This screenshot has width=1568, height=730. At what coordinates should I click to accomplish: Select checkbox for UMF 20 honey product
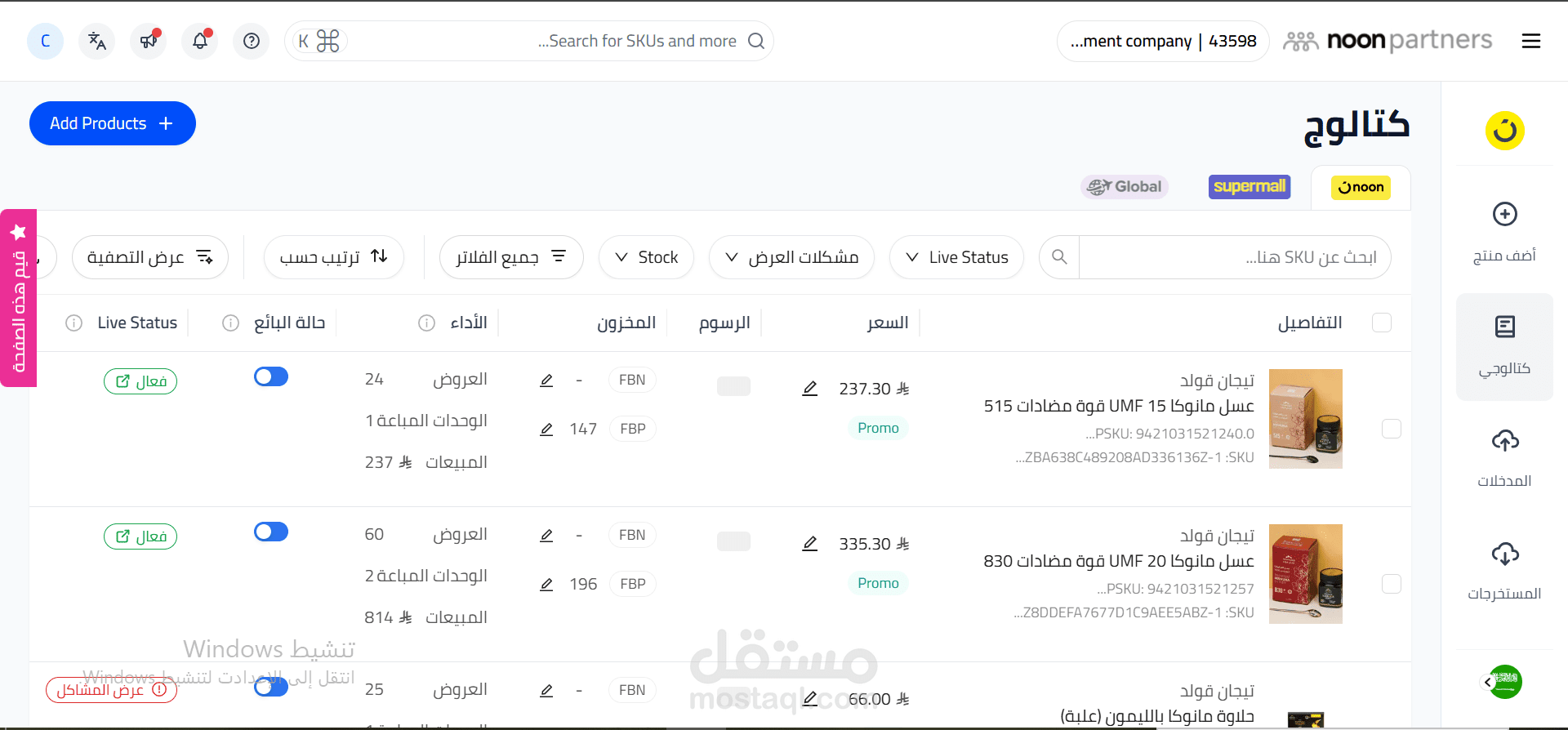[1392, 584]
